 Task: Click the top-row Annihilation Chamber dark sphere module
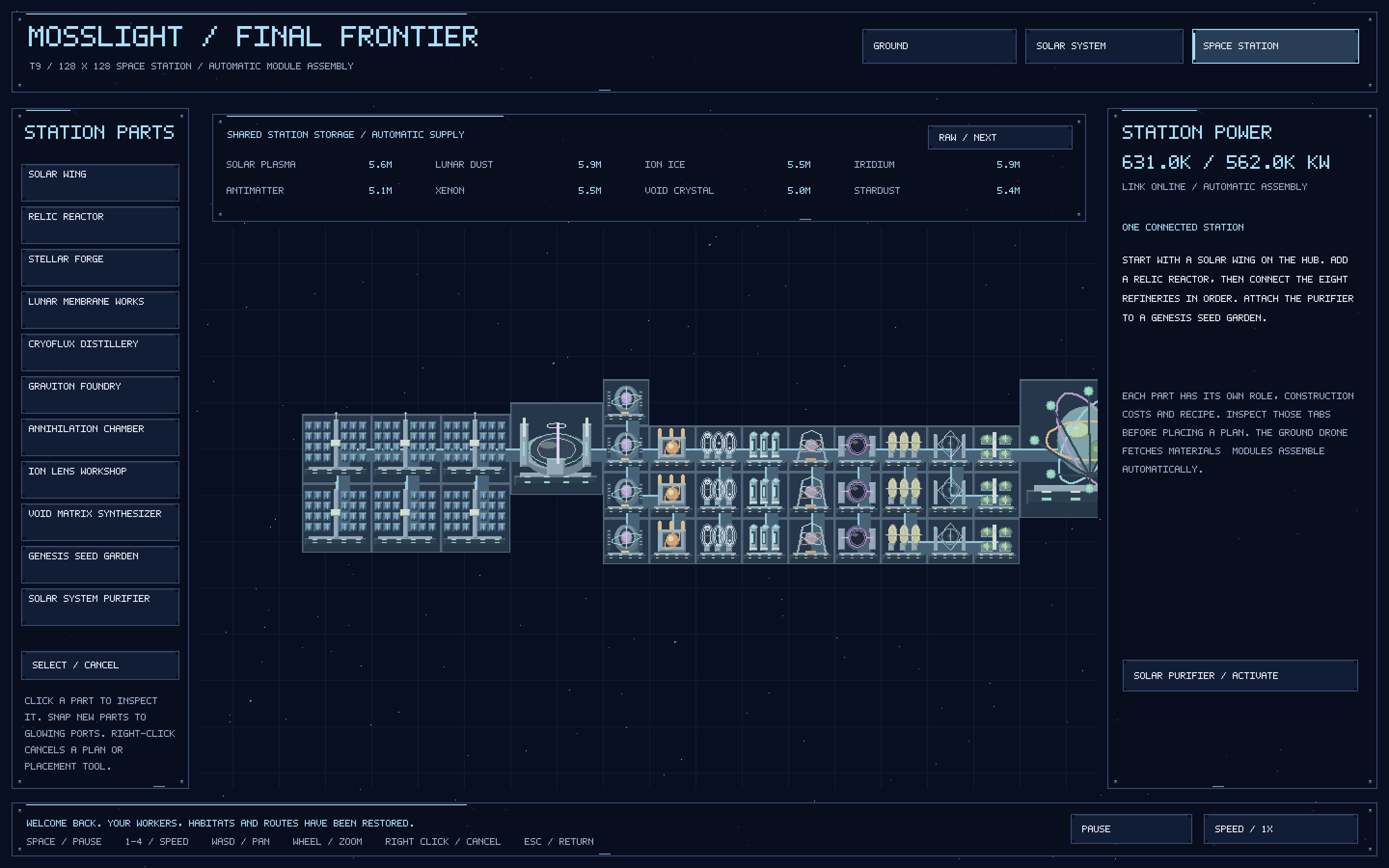click(x=858, y=448)
